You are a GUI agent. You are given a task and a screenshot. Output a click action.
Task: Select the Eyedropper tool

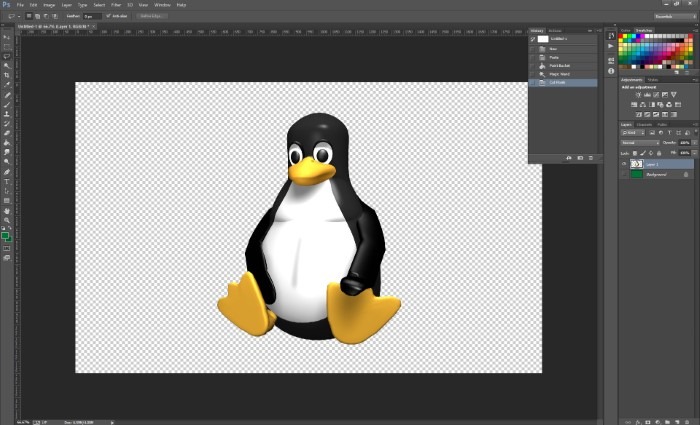point(7,85)
